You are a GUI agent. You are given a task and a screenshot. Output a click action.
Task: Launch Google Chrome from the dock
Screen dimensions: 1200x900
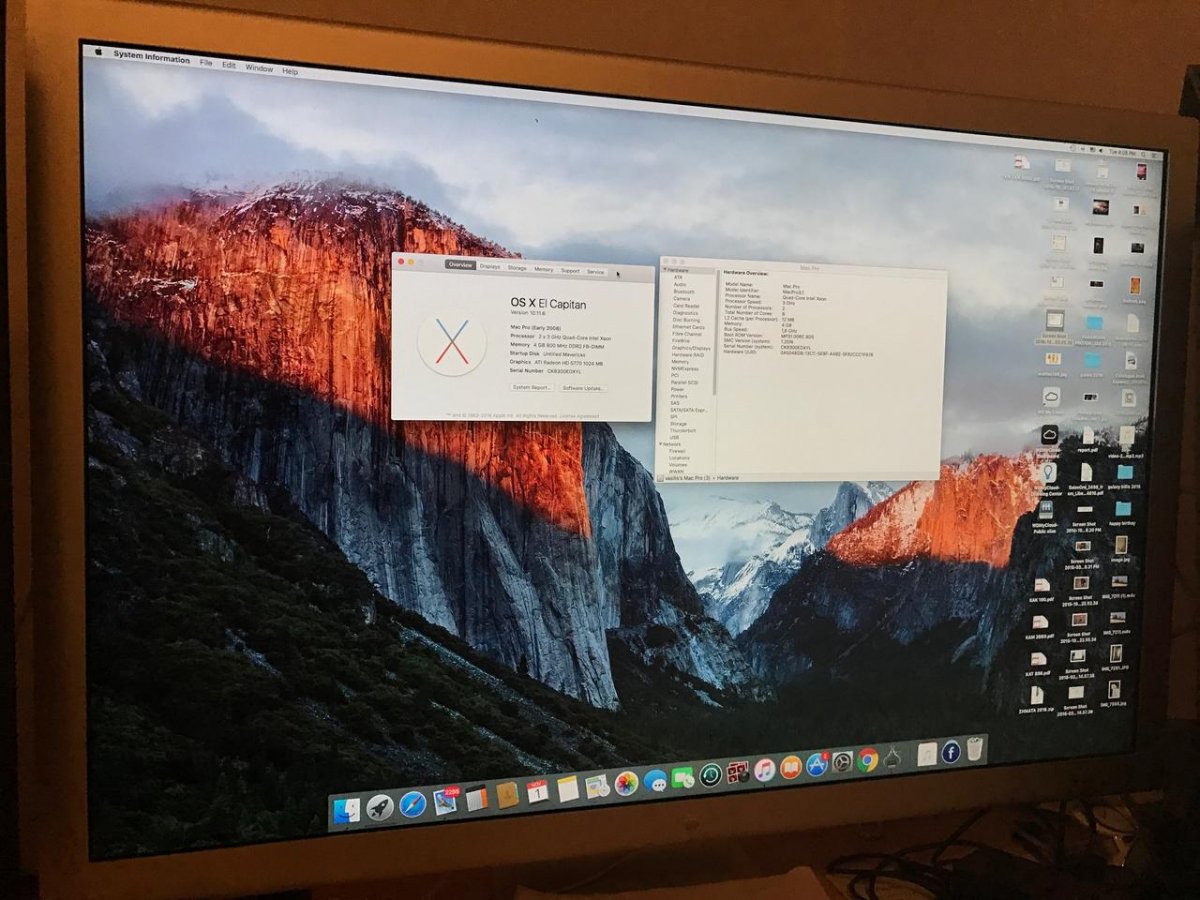[867, 760]
